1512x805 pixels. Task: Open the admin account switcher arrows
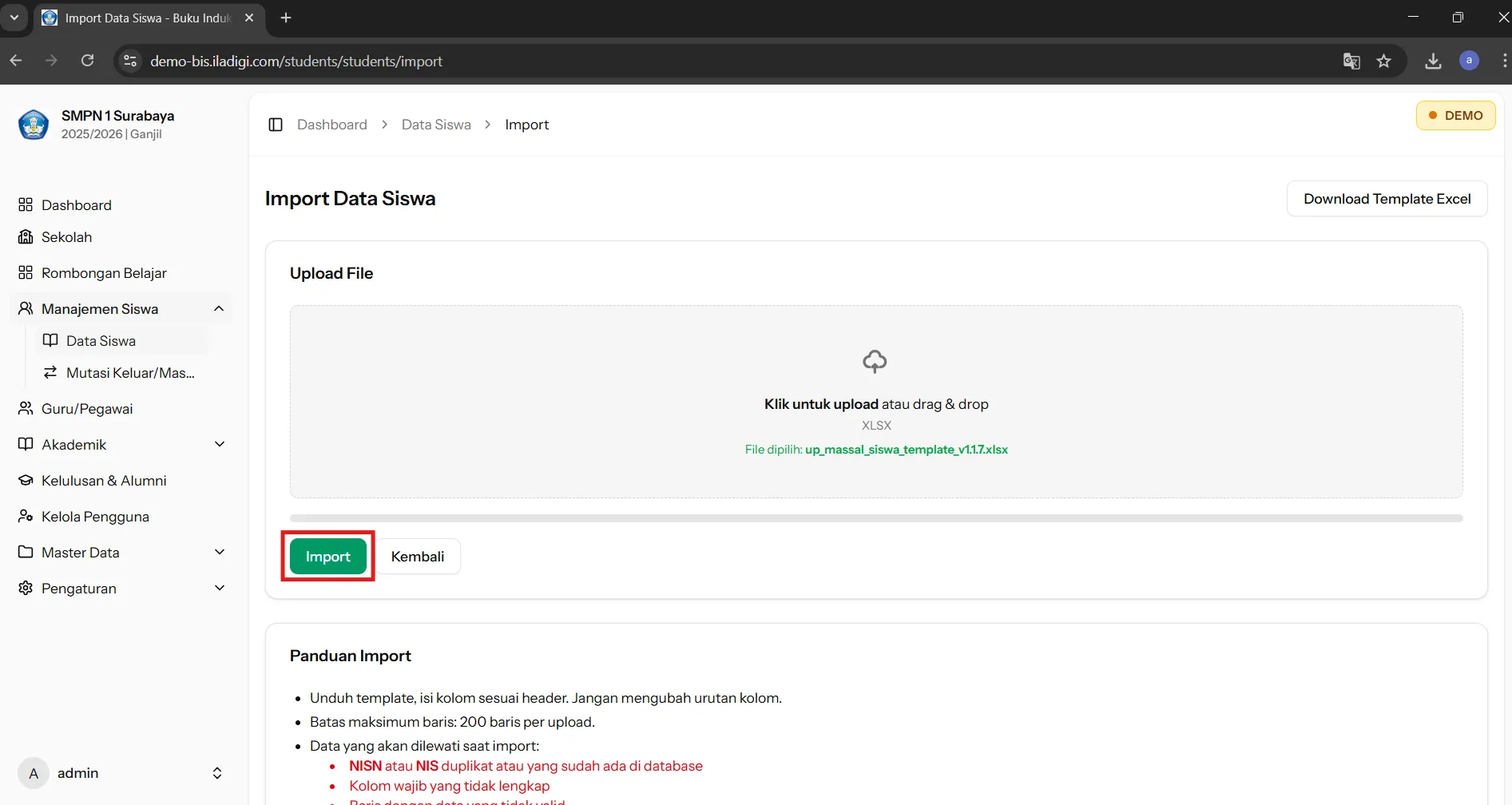click(217, 773)
